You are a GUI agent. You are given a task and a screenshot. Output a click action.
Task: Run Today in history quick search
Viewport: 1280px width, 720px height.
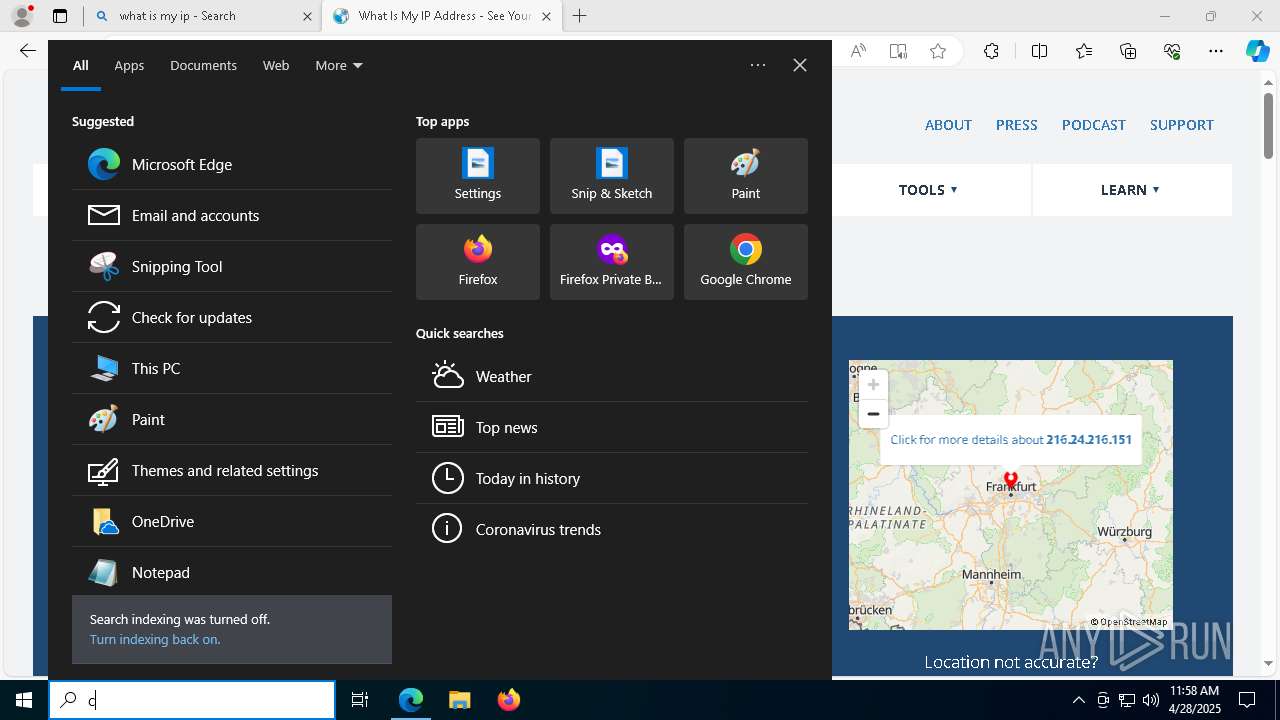(612, 478)
